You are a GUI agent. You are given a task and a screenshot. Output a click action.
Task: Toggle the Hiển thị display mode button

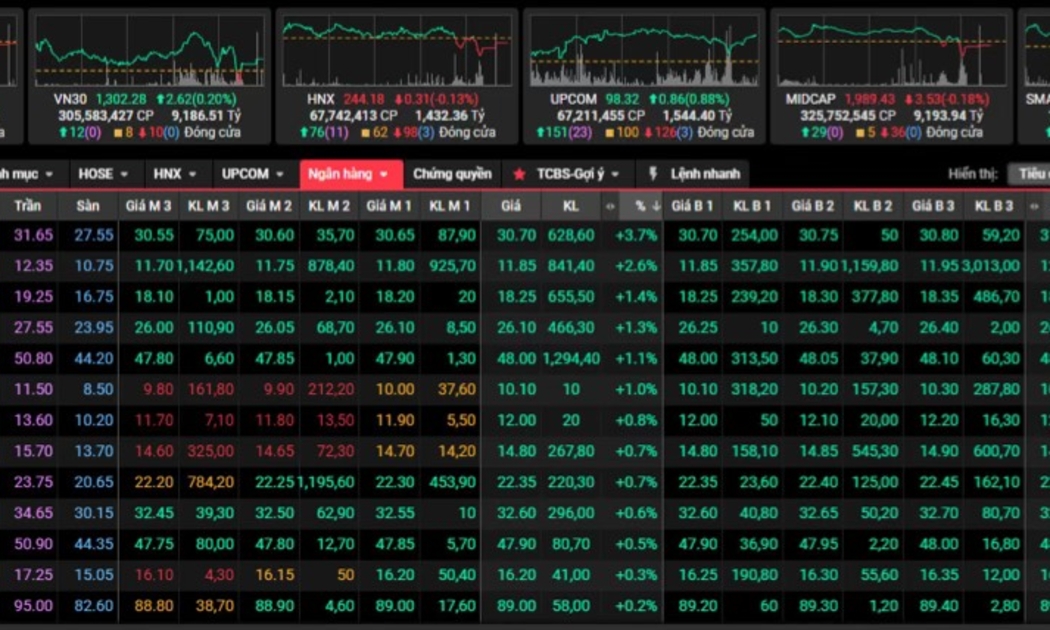coord(1030,174)
